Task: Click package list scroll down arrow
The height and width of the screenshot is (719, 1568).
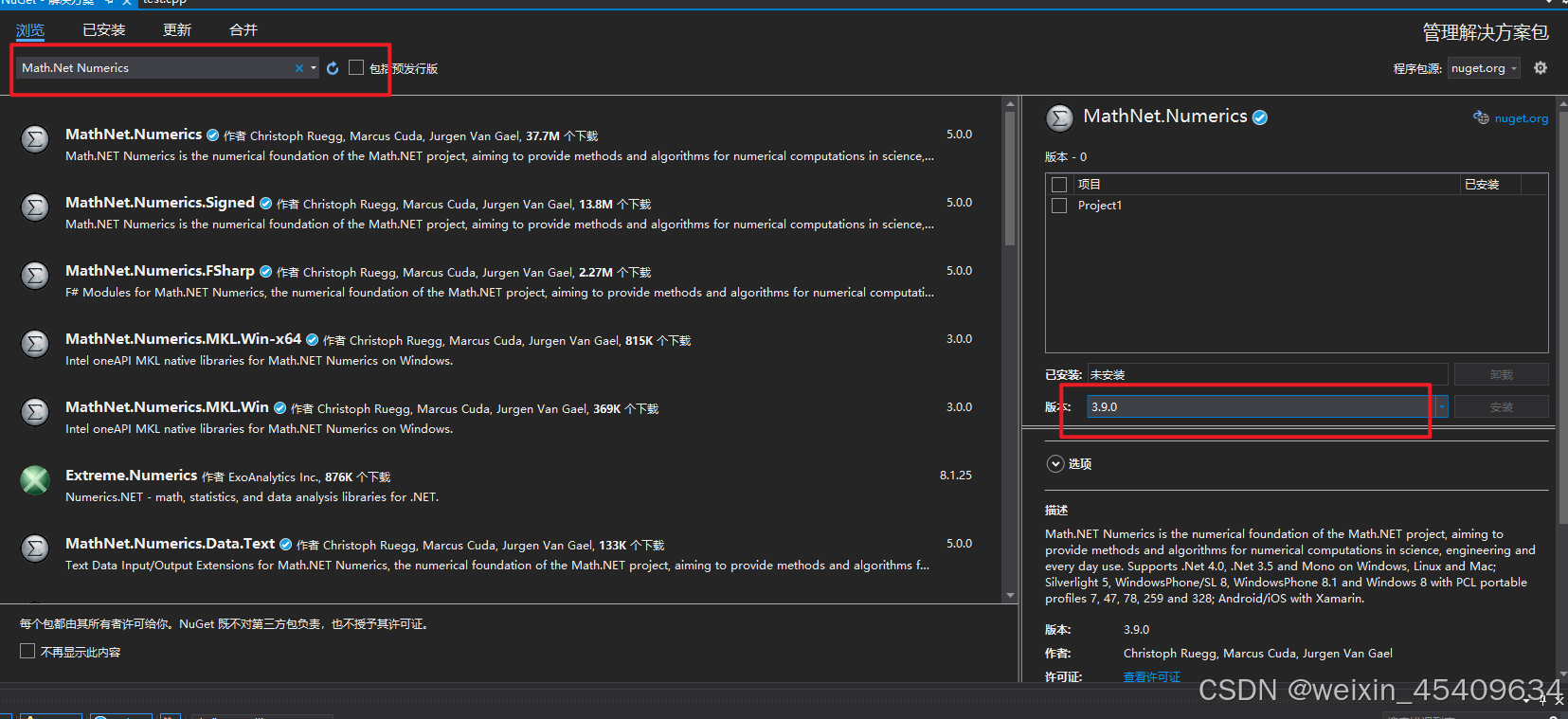Action: click(1010, 596)
